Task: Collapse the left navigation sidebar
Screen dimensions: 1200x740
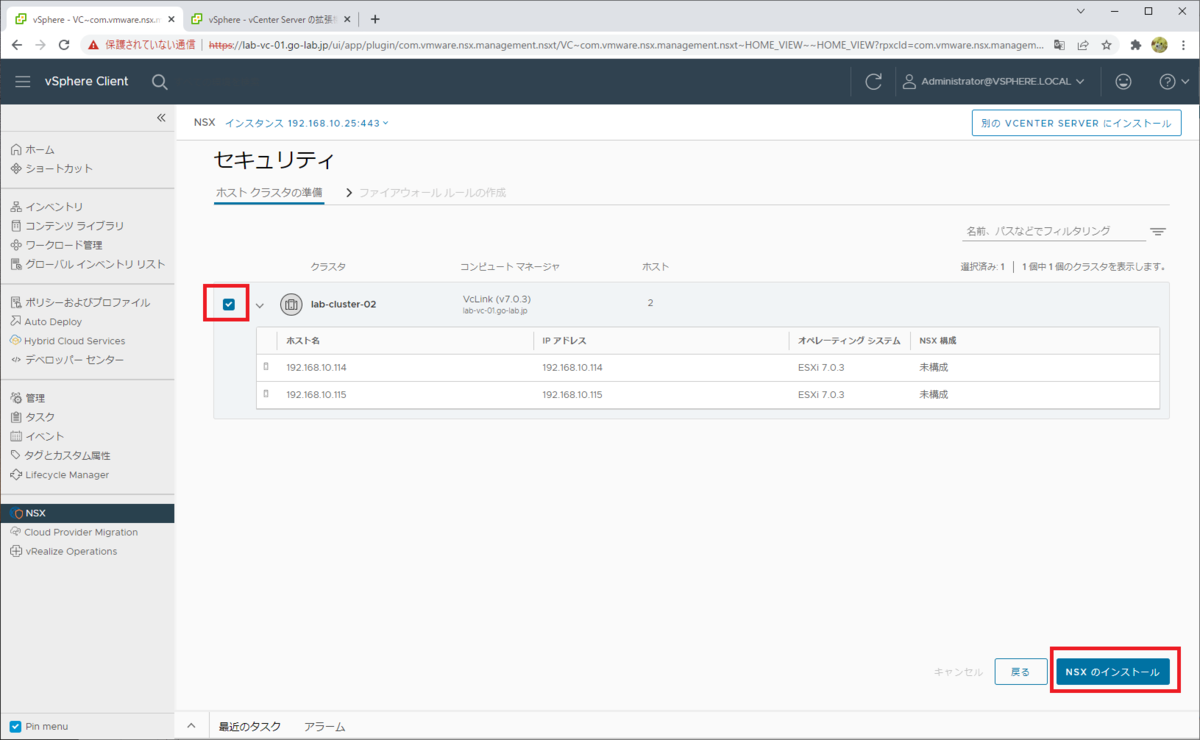Action: click(161, 118)
